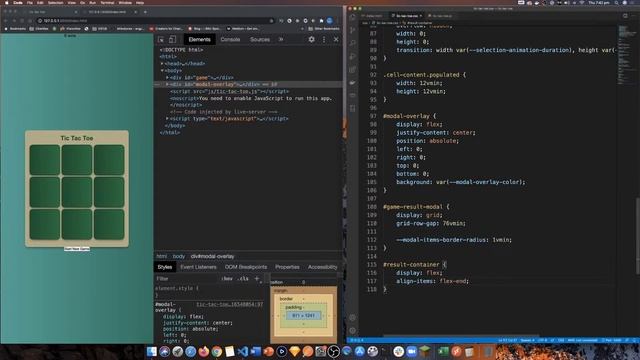Expand the div id game node
This screenshot has height=360, width=640.
pos(167,78)
